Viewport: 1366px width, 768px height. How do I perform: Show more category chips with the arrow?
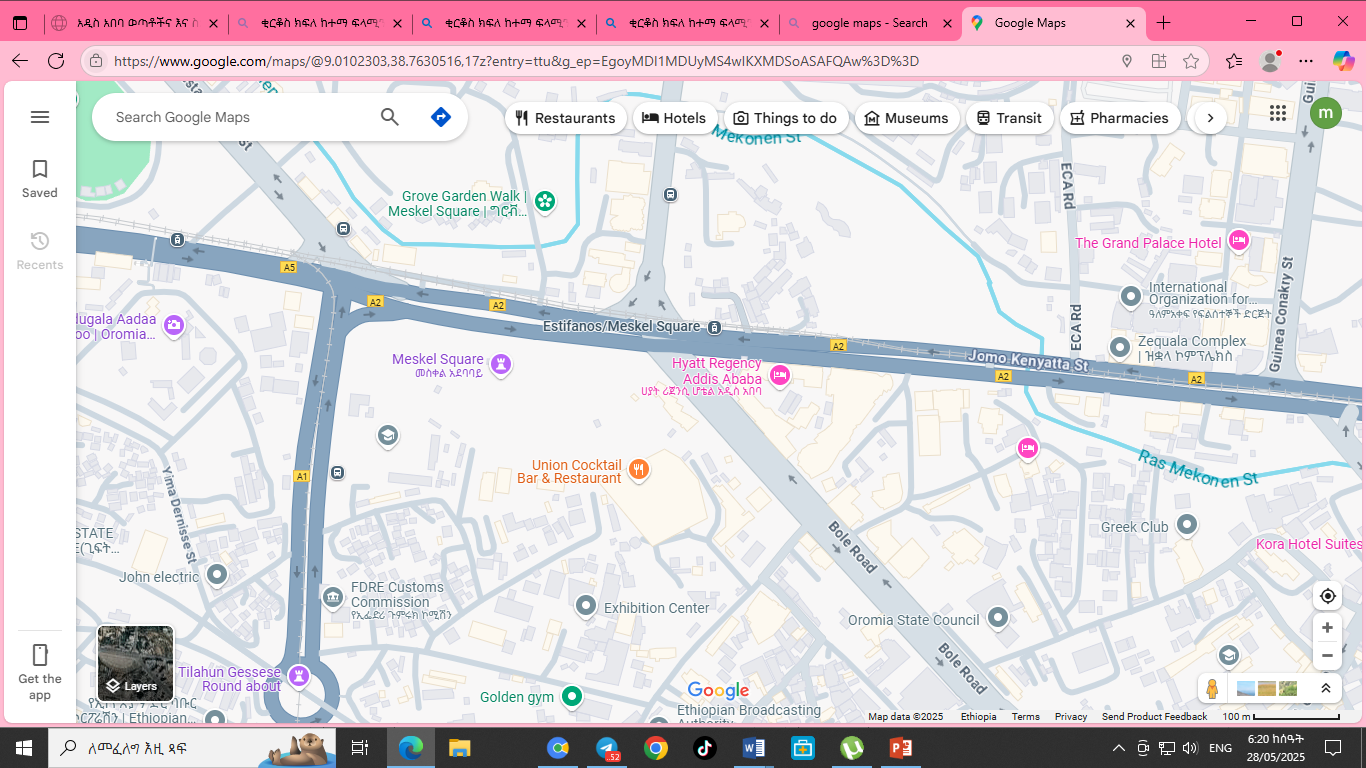pos(1210,118)
